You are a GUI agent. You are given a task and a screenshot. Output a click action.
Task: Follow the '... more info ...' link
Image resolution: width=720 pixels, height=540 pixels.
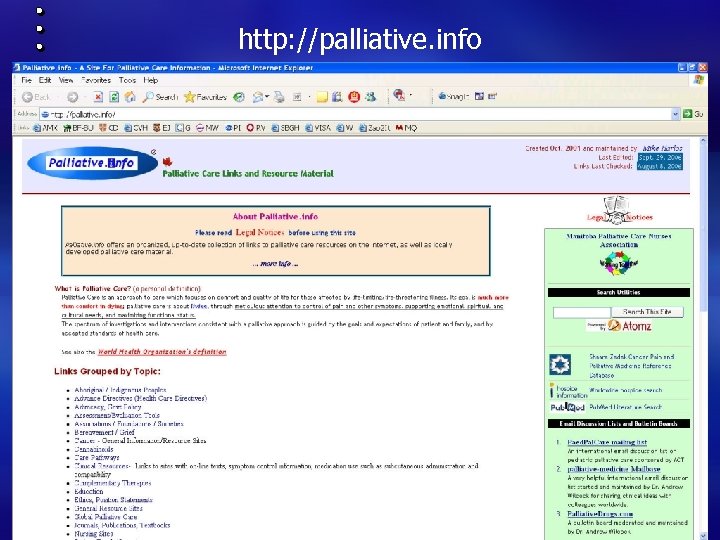pos(276,264)
